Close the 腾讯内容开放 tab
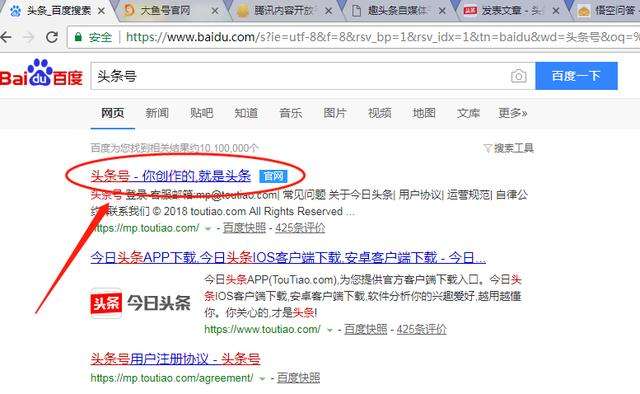This screenshot has width=640, height=394. (x=328, y=11)
